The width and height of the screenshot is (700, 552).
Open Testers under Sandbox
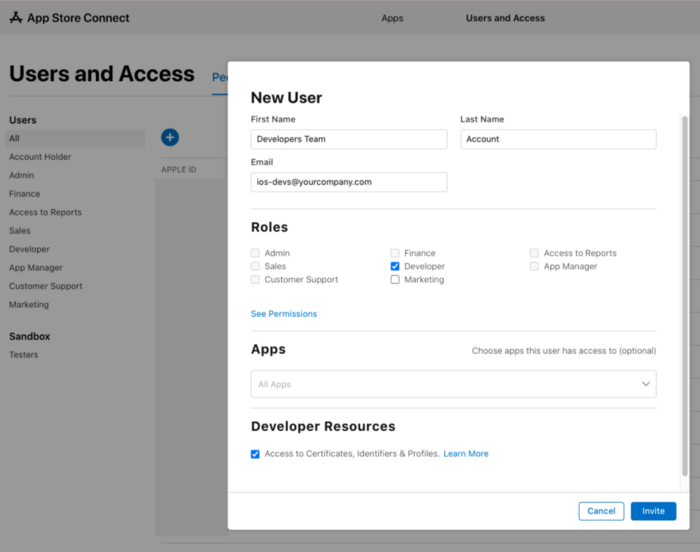(x=25, y=355)
